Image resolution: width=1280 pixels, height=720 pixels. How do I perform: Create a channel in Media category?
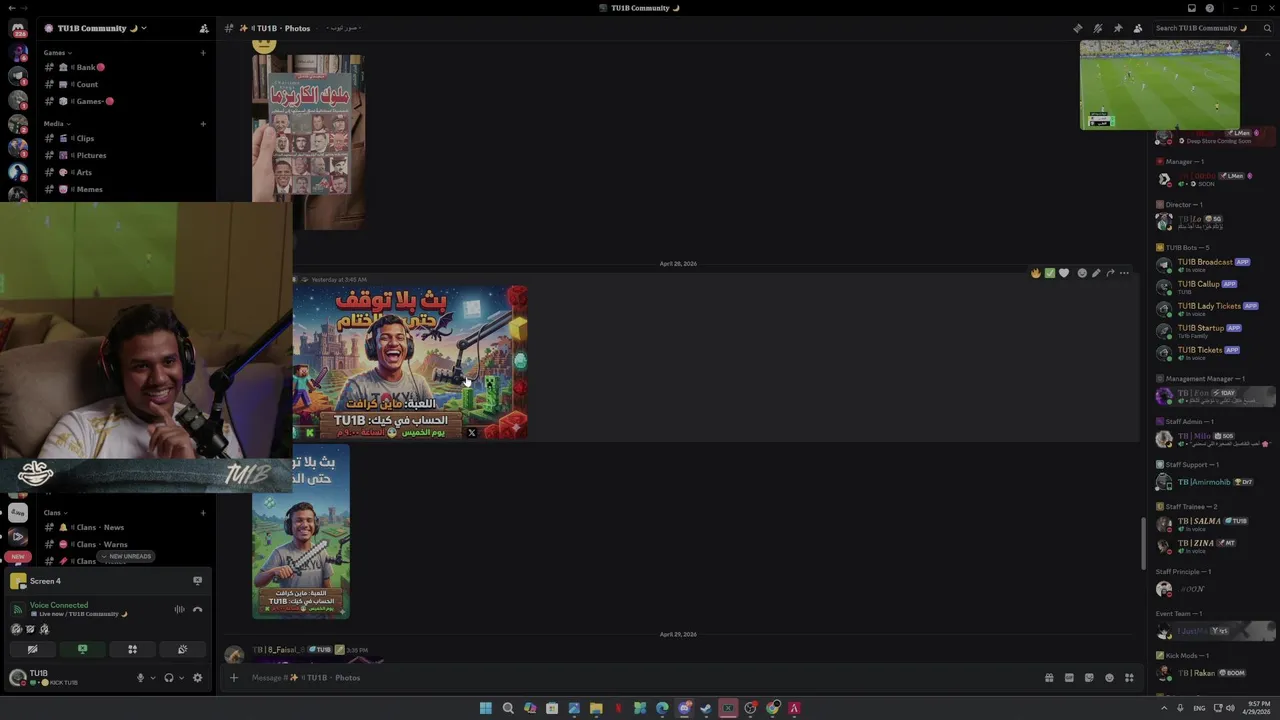203,124
